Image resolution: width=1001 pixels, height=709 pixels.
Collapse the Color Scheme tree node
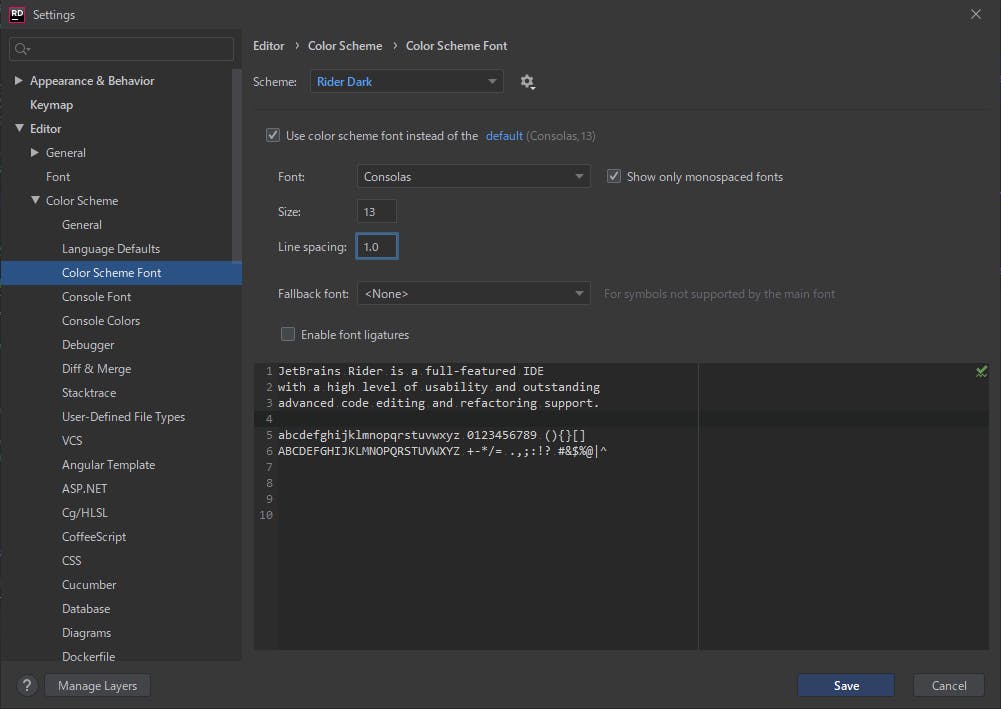[x=35, y=200]
